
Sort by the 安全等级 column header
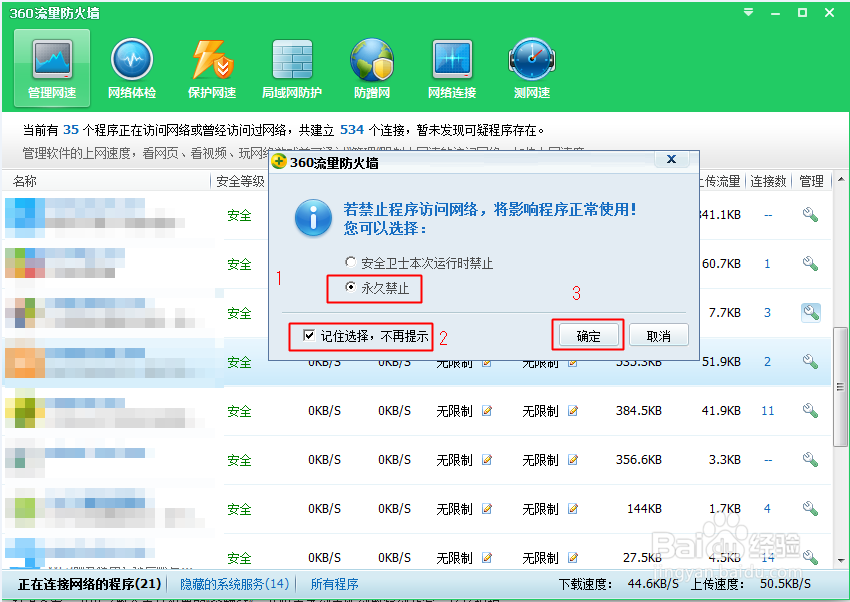tap(240, 181)
